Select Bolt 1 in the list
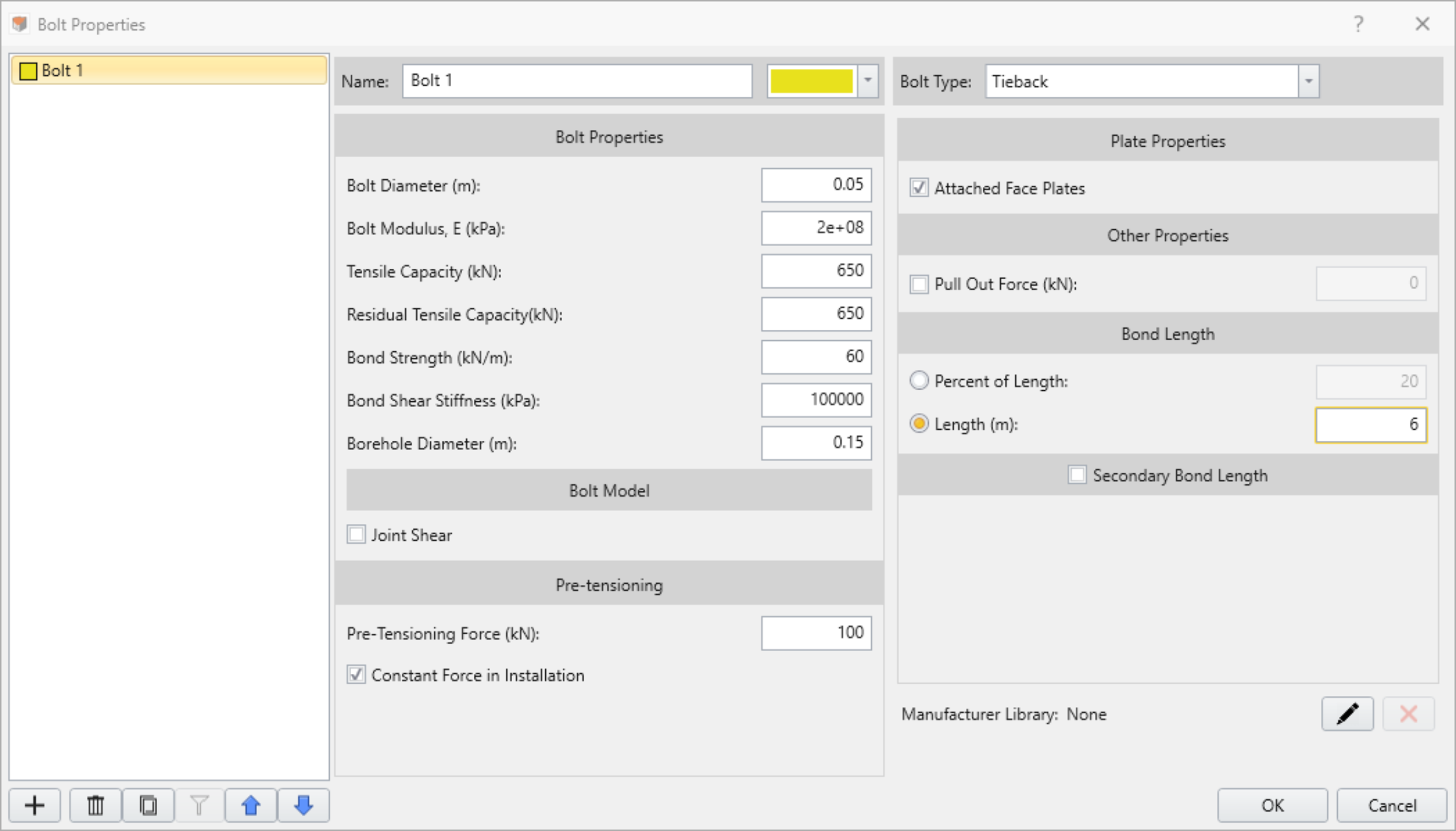The image size is (1456, 831). click(169, 70)
